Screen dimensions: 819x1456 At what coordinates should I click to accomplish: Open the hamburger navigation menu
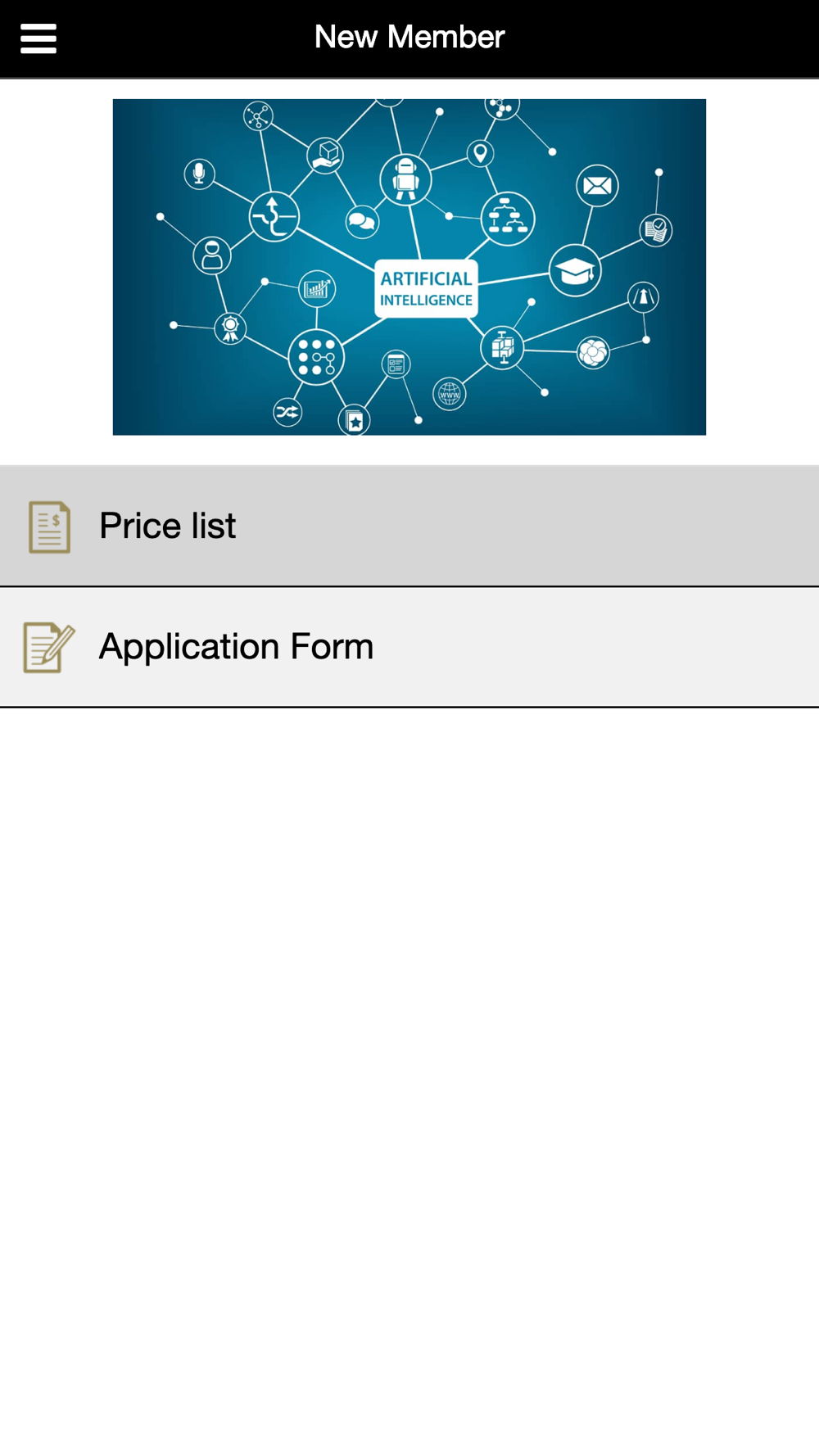click(38, 38)
